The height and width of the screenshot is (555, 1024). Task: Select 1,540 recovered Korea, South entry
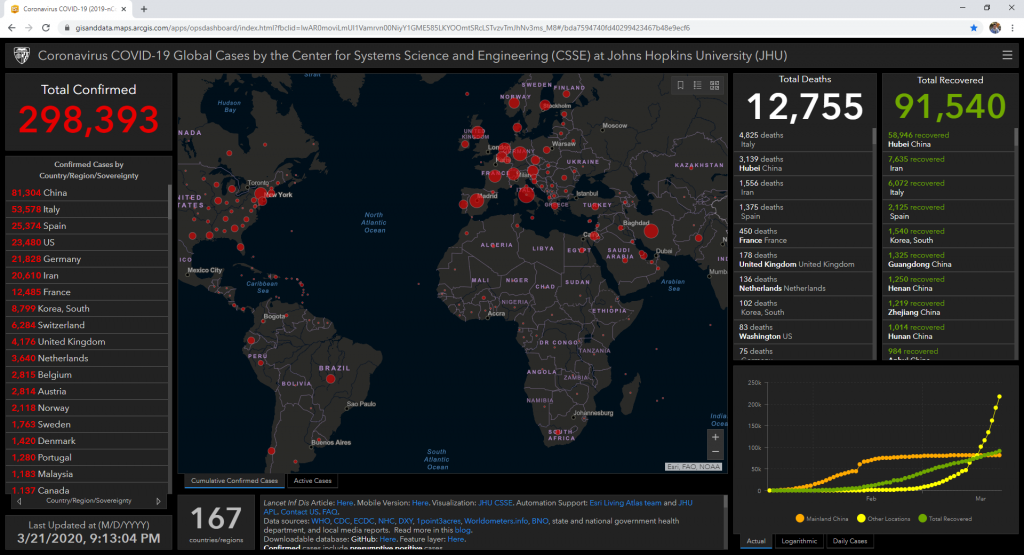[948, 236]
